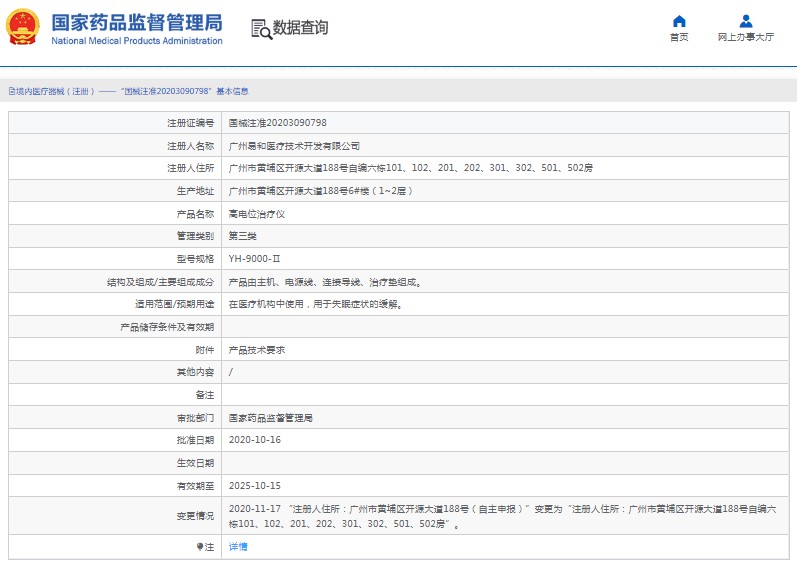This screenshot has height=566, width=797.
Task: Select approving department value 国家药品监督管理局
Action: pos(270,418)
